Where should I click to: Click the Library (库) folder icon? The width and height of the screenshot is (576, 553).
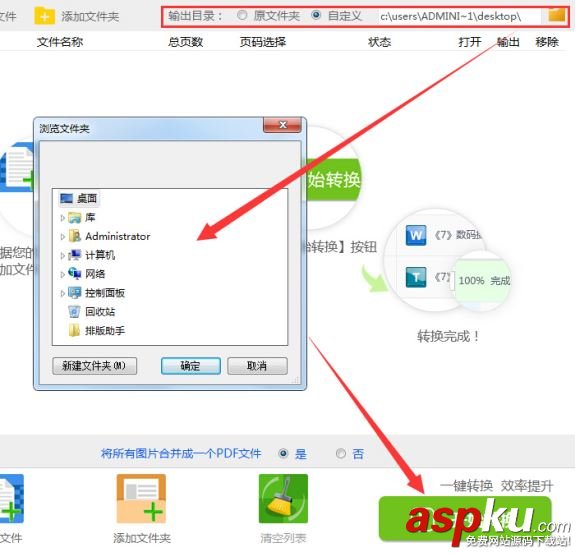[75, 218]
